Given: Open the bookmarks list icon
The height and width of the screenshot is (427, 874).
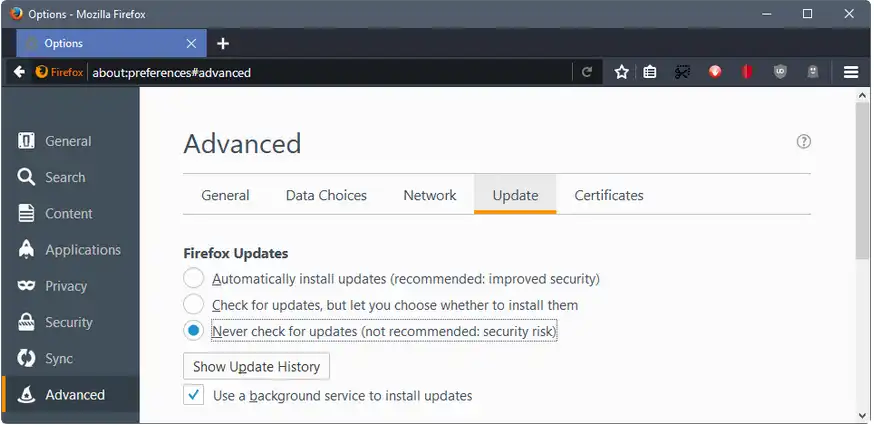Looking at the screenshot, I should (x=649, y=72).
